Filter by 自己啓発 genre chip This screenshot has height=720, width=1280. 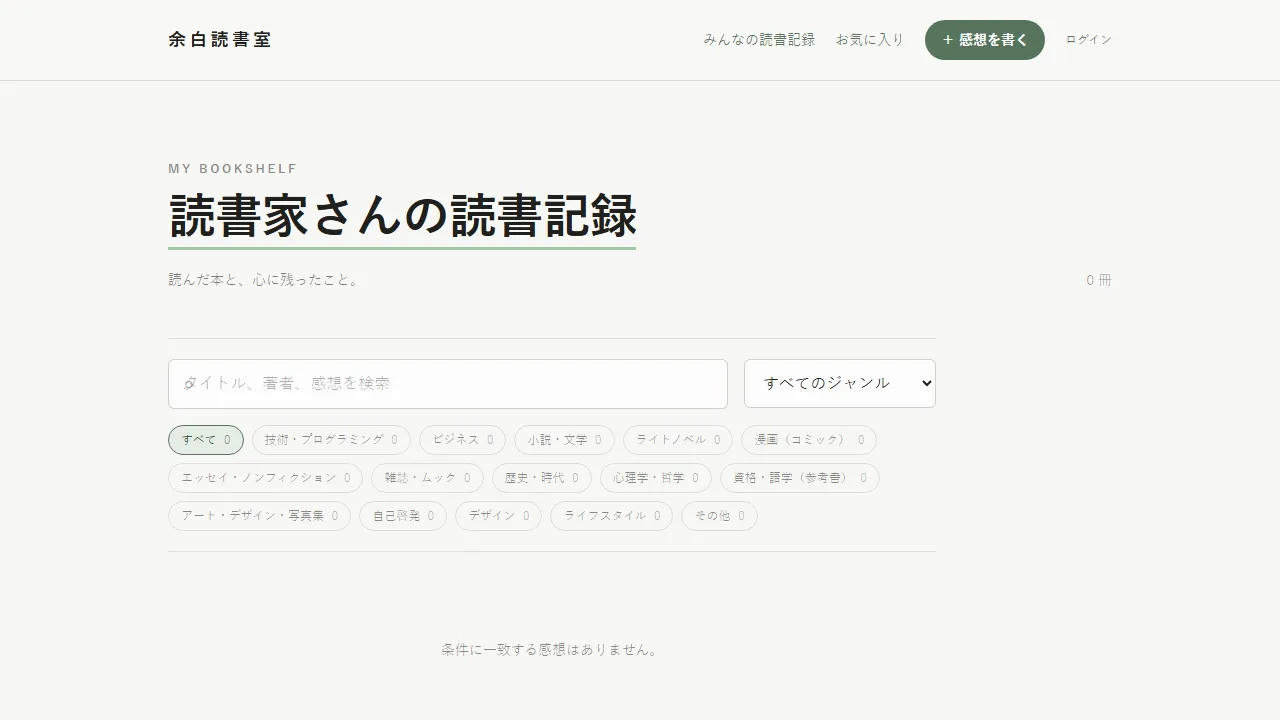[x=403, y=516]
